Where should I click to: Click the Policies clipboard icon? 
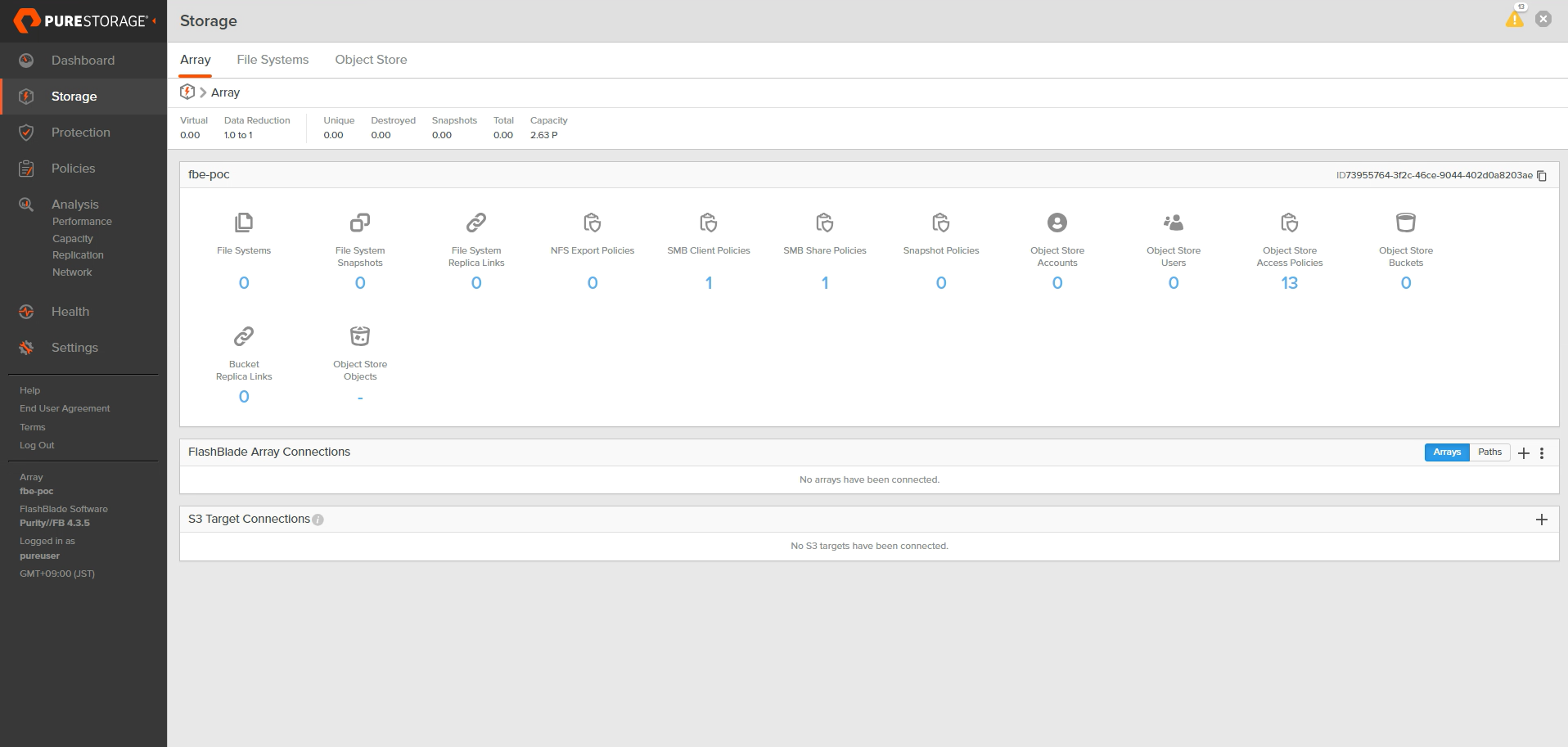point(26,169)
